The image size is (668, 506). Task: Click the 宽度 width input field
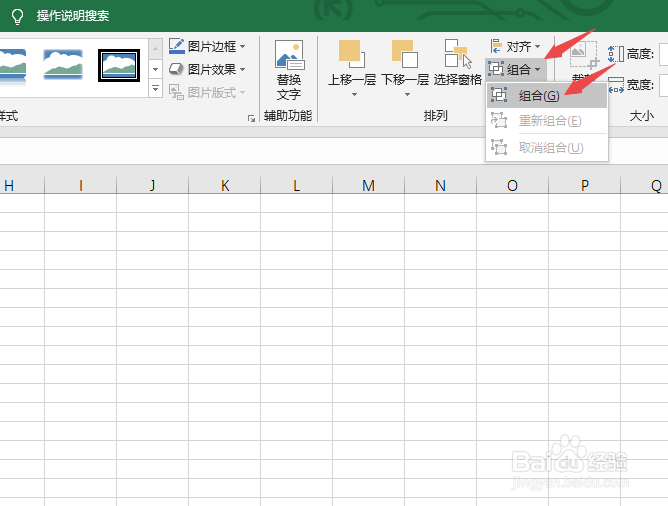pos(663,85)
